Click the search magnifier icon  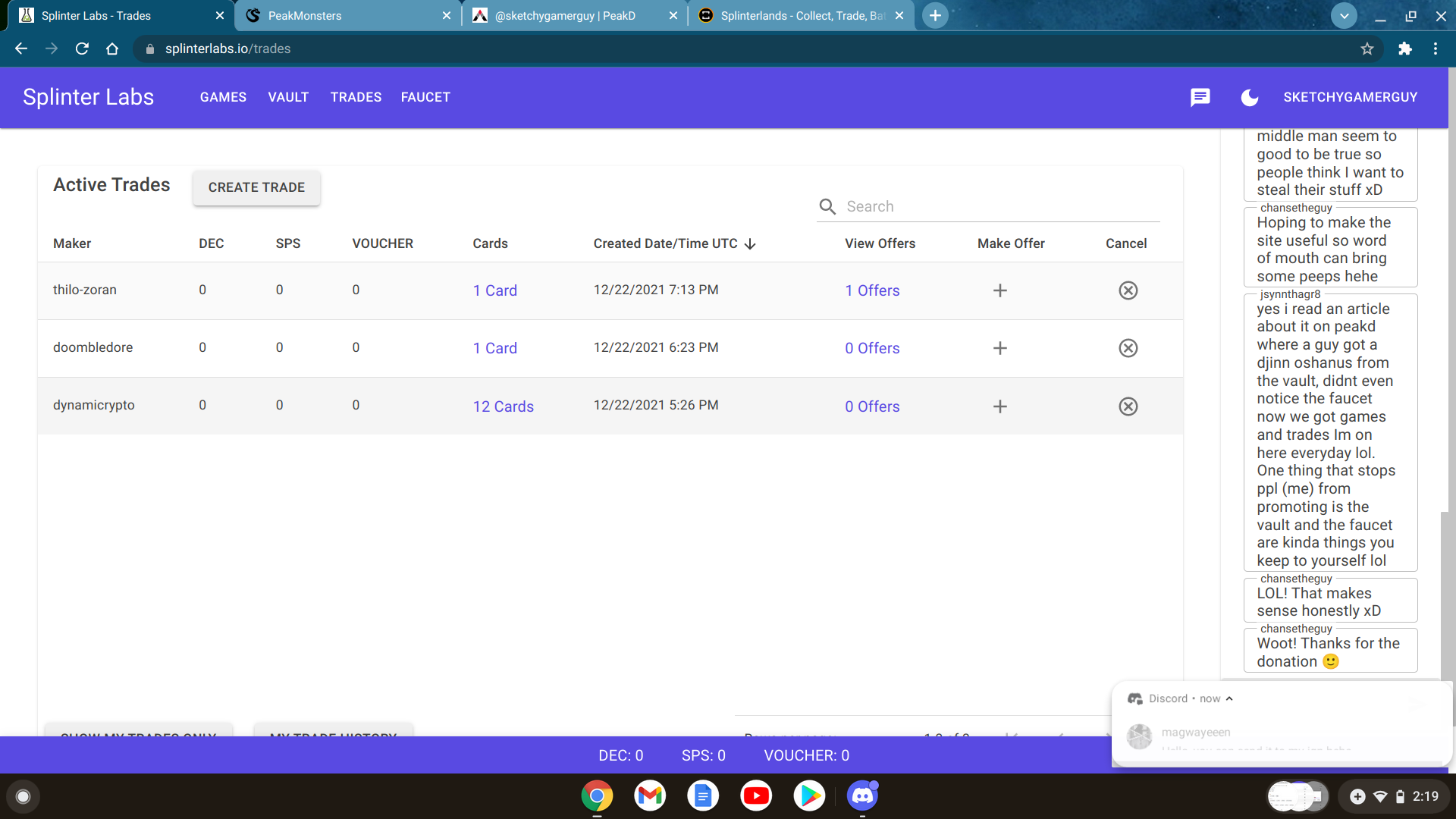(827, 206)
